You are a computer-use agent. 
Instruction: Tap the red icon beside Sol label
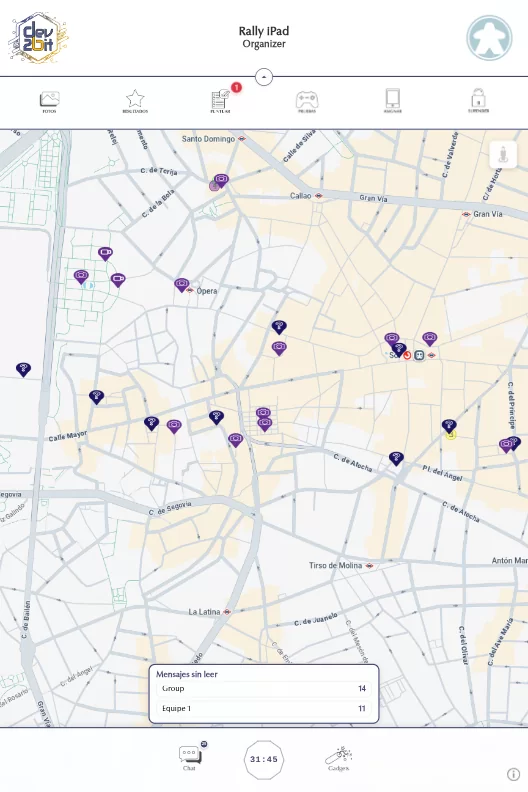tap(407, 356)
